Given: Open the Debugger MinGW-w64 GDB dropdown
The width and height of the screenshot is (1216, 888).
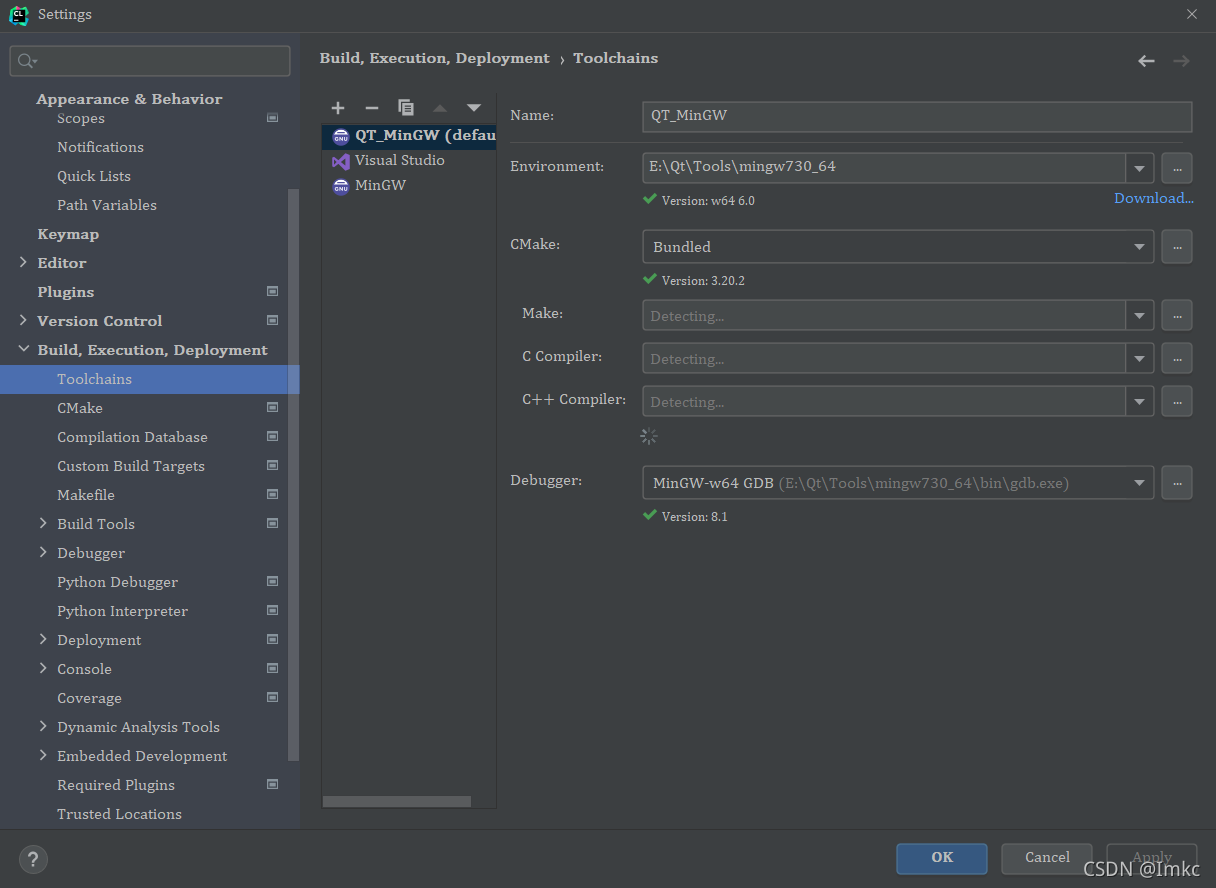Looking at the screenshot, I should pos(1140,483).
